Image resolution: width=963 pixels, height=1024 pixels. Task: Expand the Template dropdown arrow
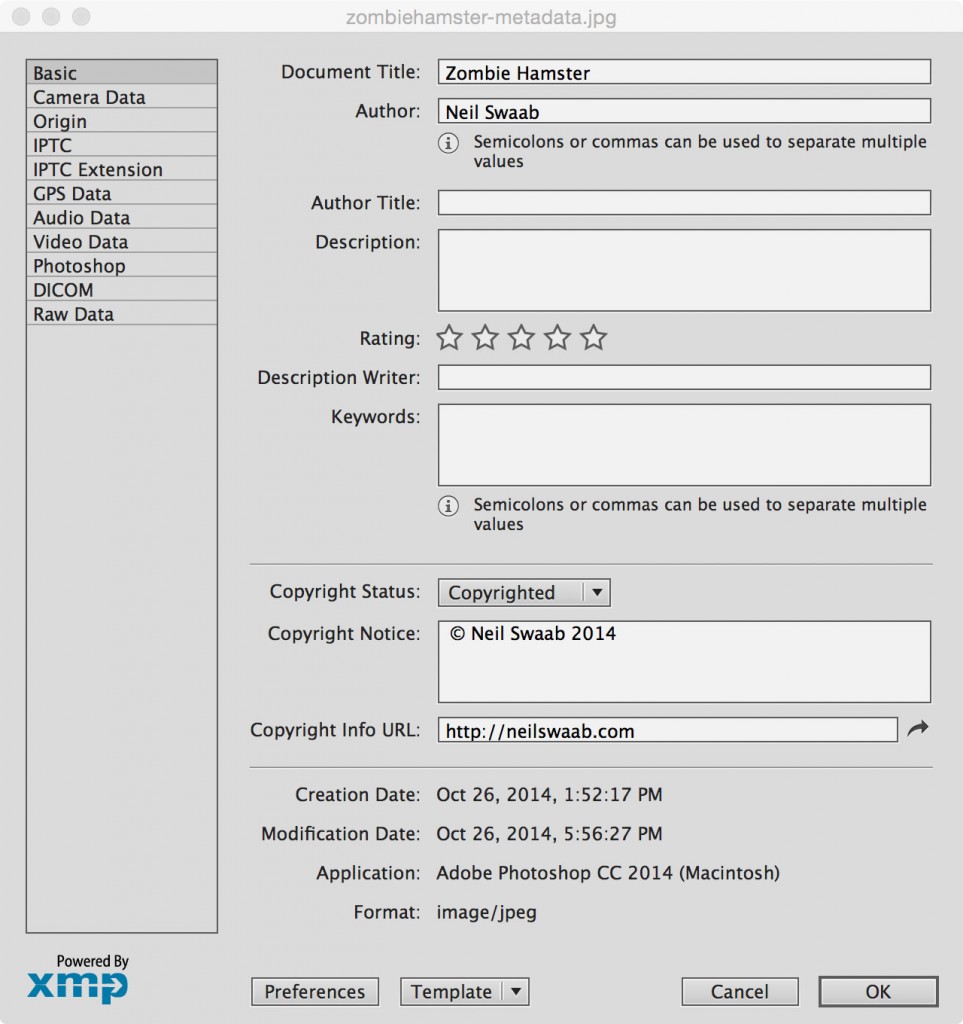coord(516,991)
